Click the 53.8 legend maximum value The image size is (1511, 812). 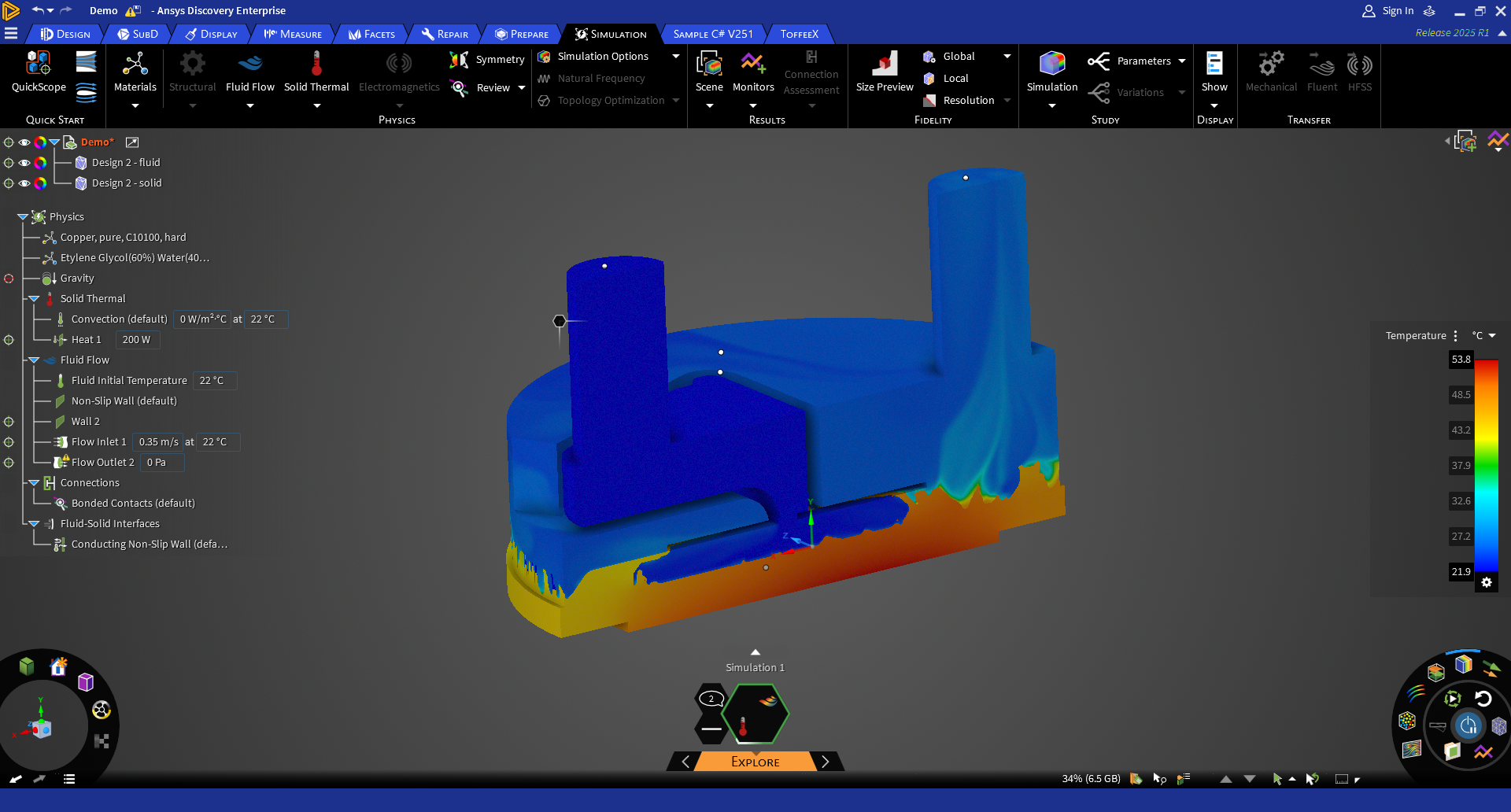pos(1461,360)
